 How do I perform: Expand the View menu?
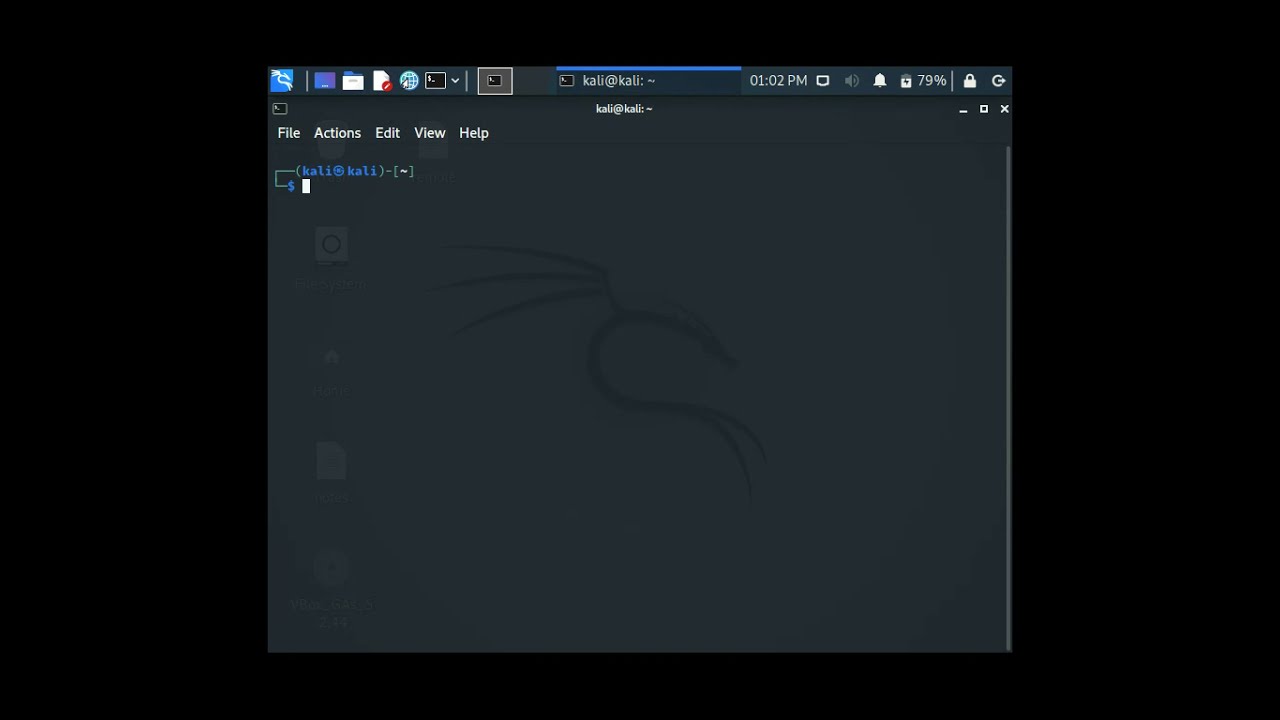(430, 133)
